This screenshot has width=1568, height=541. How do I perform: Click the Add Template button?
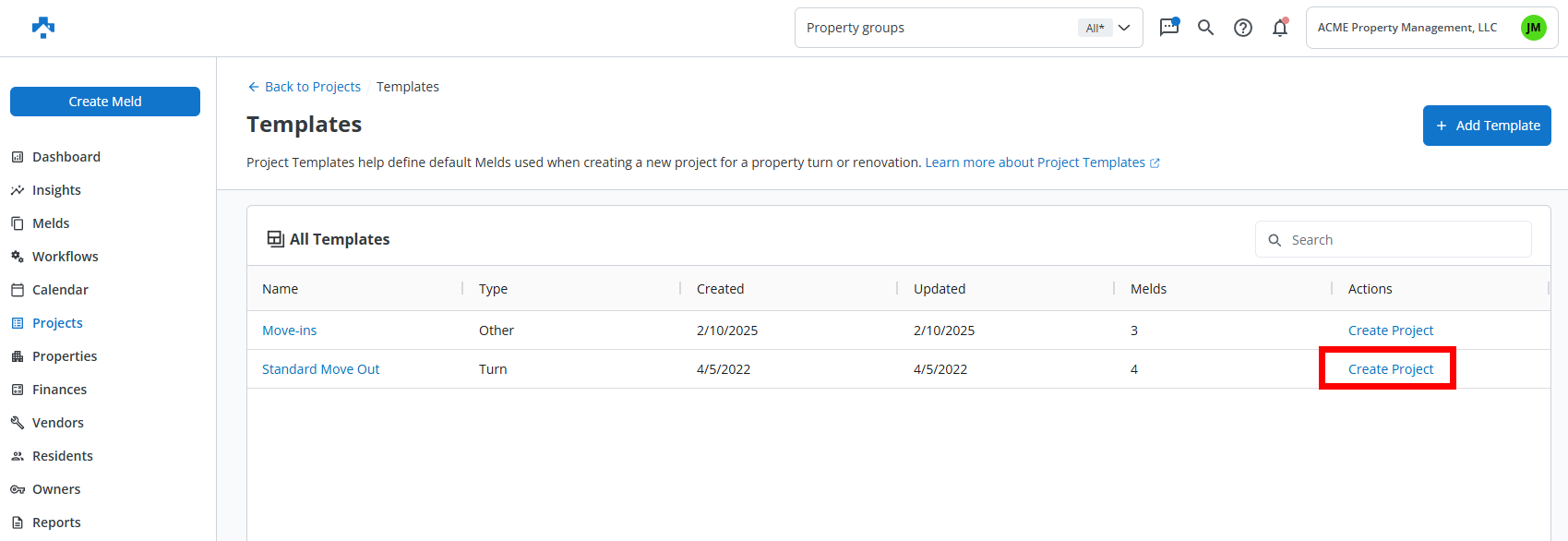click(x=1486, y=126)
